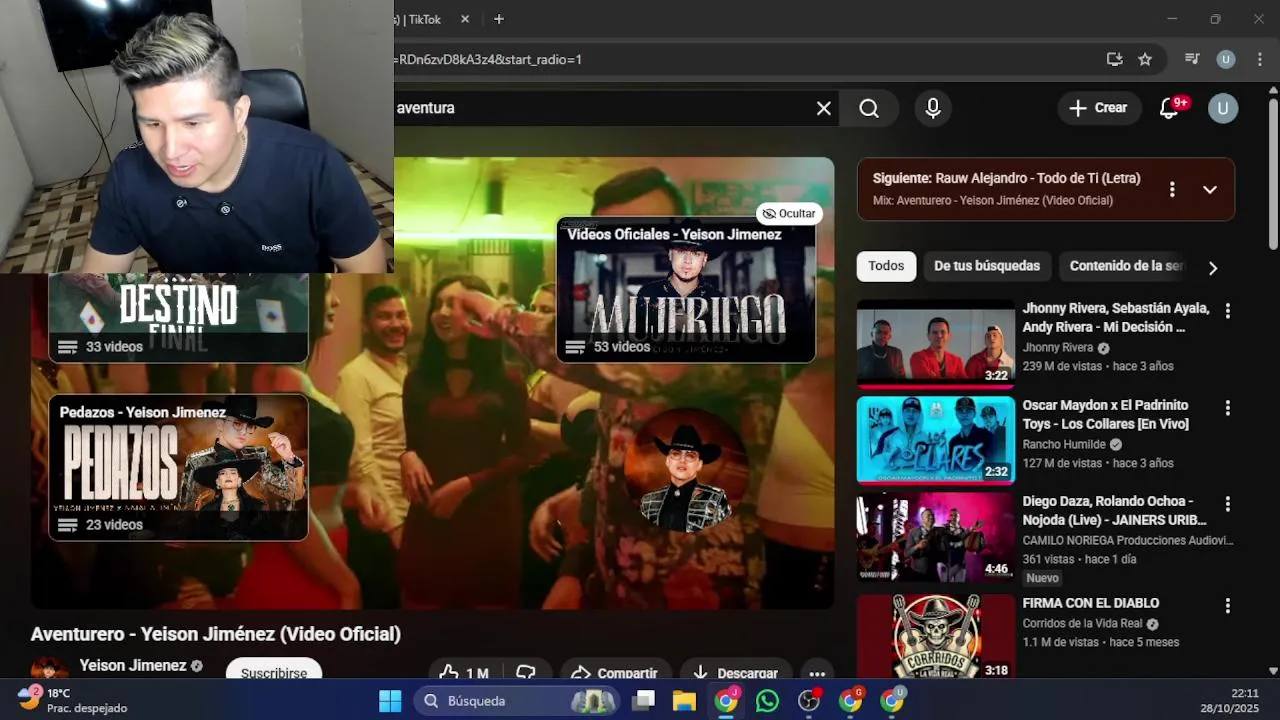Like the video (1 M thumbs up)

(464, 671)
